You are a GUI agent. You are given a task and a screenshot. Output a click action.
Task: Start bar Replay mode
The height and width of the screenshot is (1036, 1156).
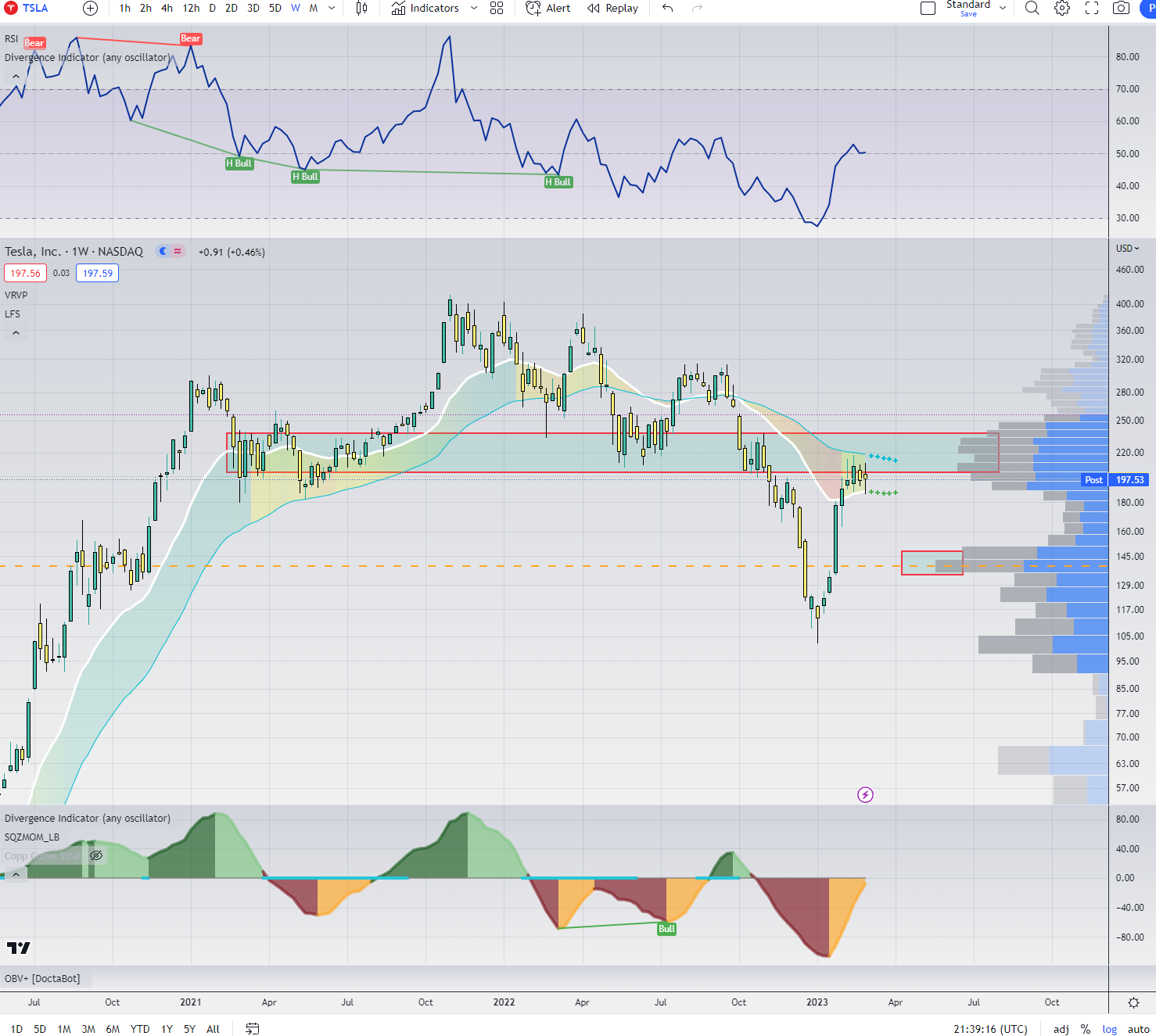(613, 8)
